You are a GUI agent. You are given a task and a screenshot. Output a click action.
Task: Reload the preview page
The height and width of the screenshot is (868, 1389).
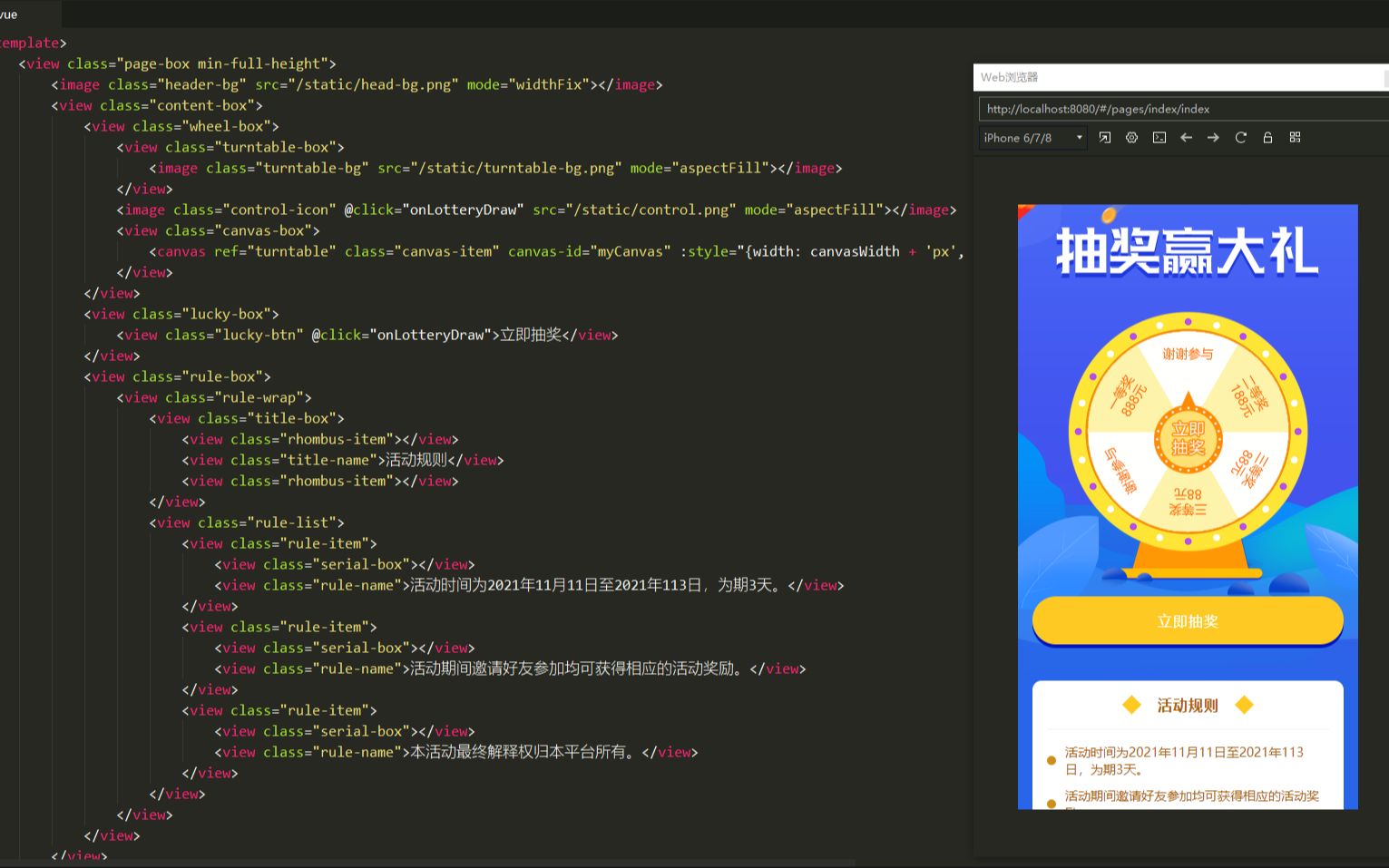pyautogui.click(x=1241, y=138)
